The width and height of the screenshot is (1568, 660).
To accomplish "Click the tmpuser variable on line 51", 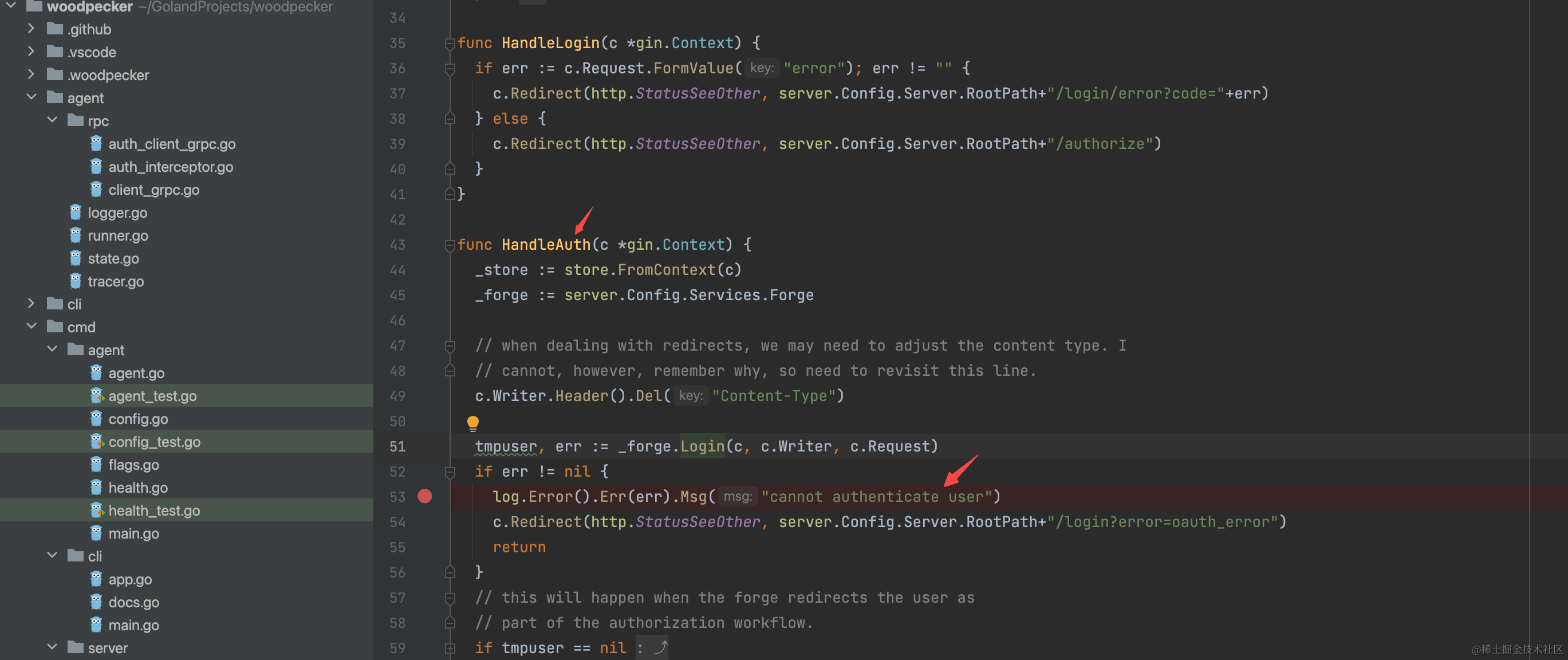I will click(506, 446).
